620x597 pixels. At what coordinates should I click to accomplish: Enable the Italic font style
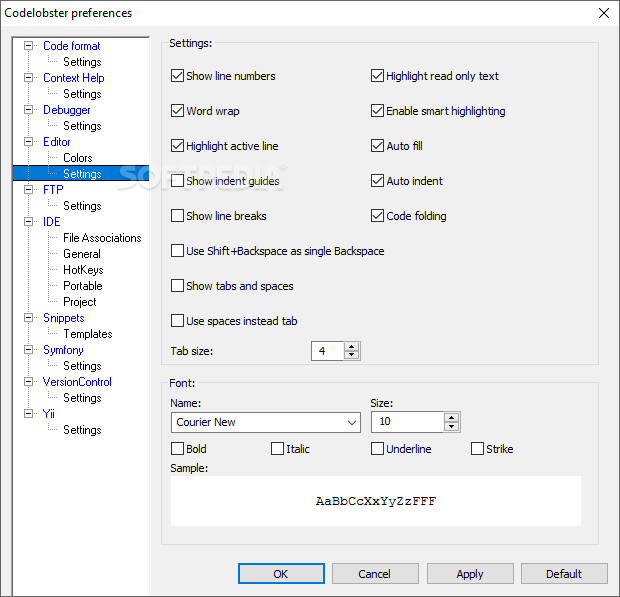click(277, 449)
